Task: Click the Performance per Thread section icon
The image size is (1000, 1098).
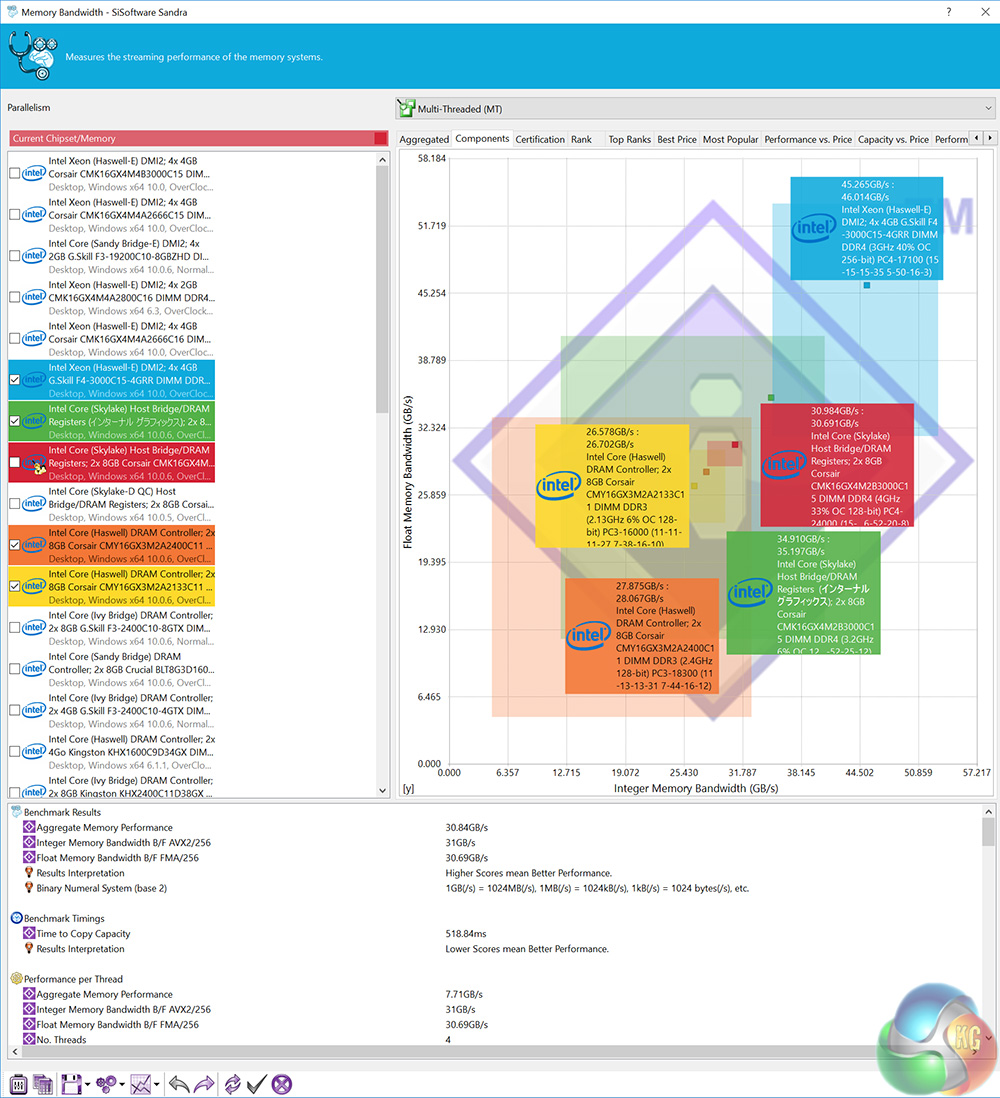Action: pyautogui.click(x=17, y=979)
